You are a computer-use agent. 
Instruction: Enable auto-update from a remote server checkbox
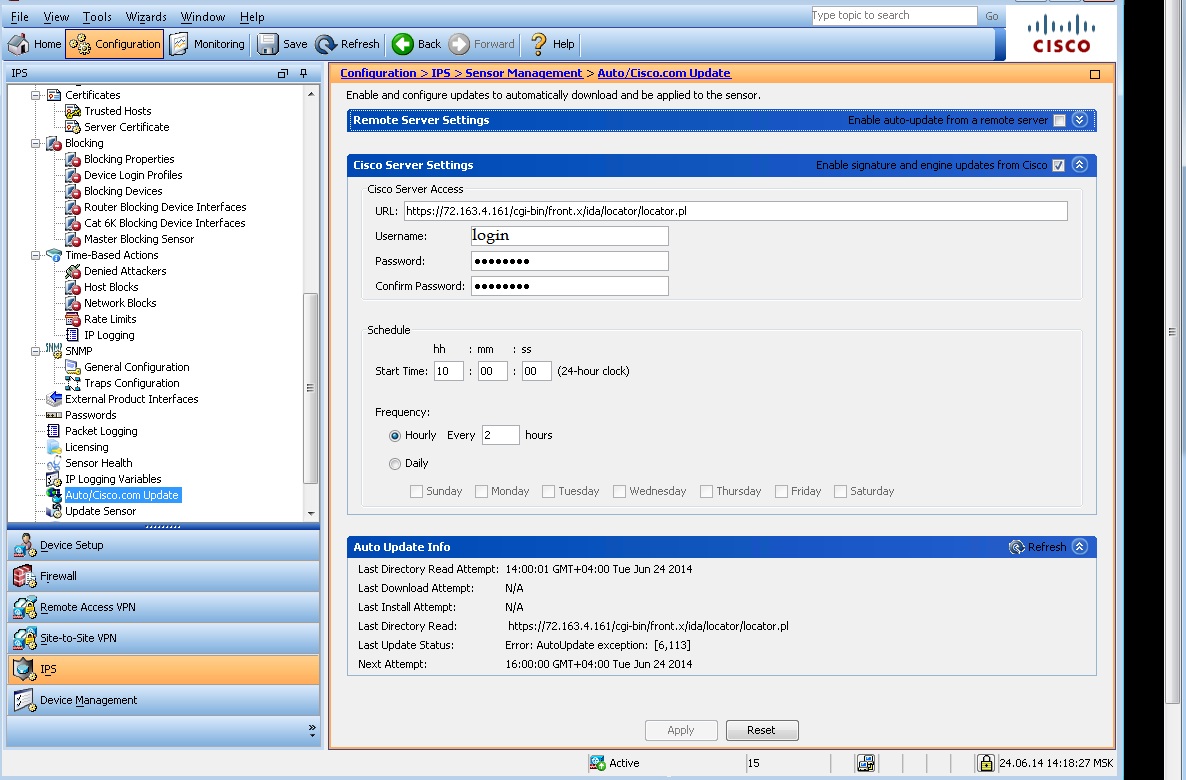(1060, 120)
